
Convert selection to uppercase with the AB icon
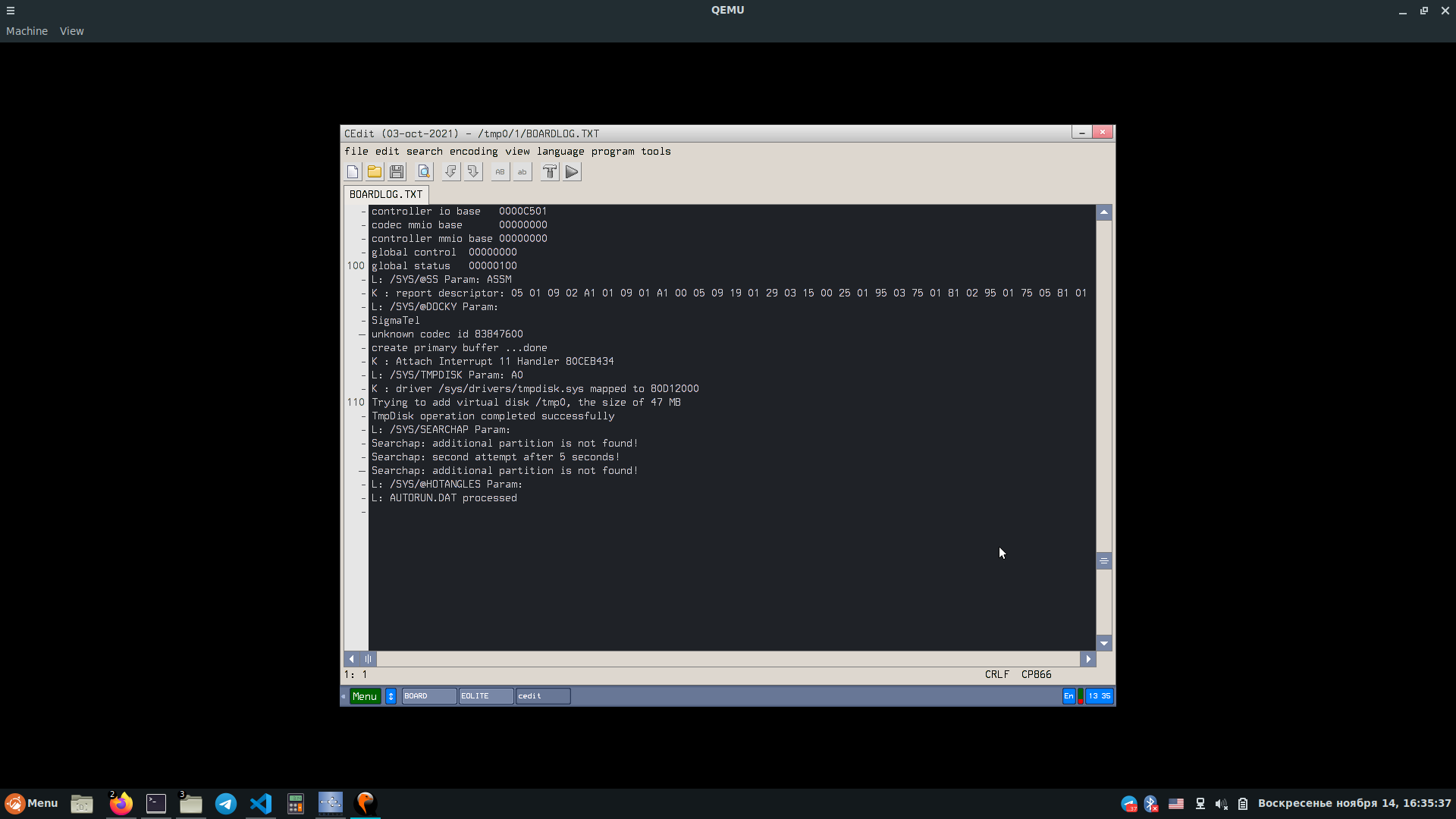click(500, 172)
